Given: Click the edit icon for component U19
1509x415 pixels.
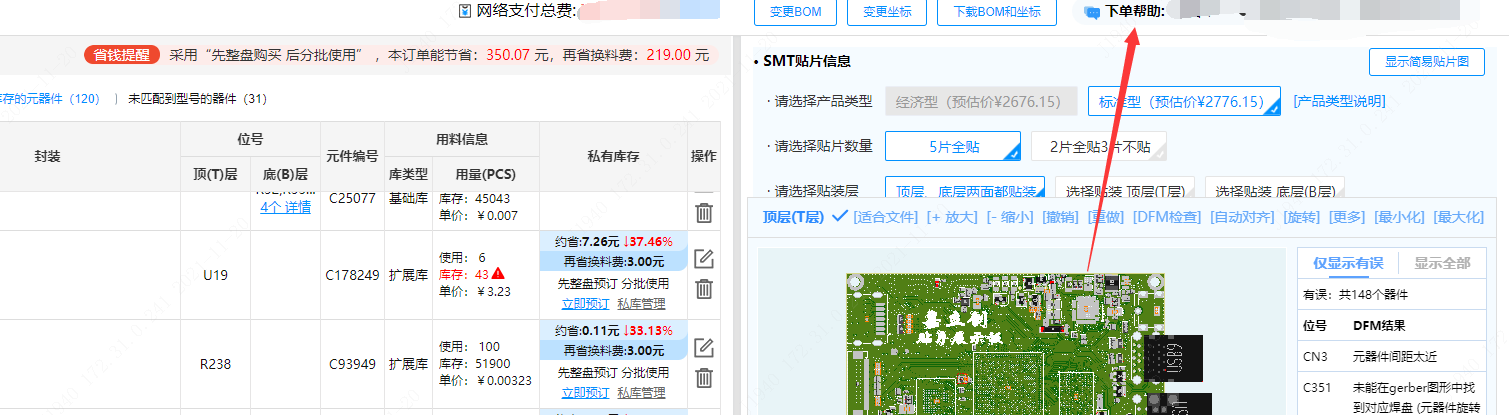Looking at the screenshot, I should [704, 259].
